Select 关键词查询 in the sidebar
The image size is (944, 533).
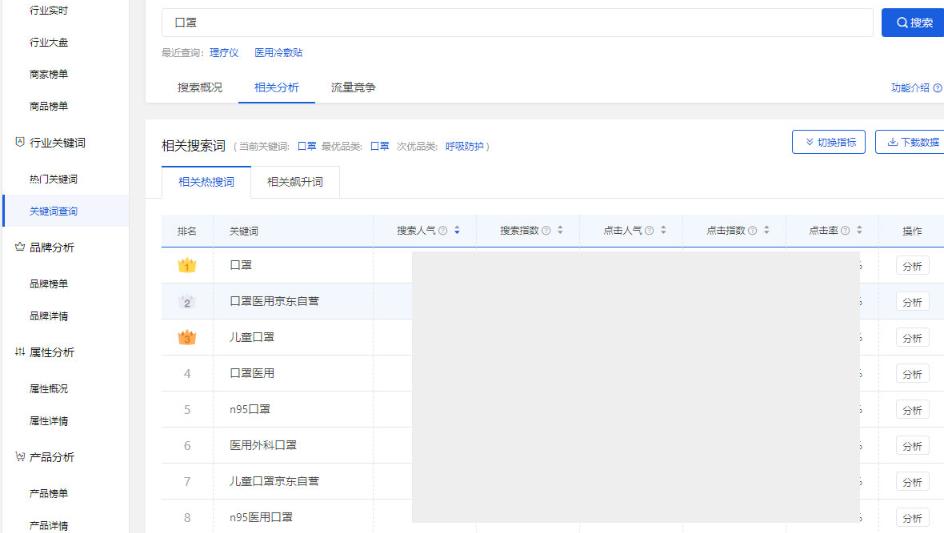tap(54, 211)
